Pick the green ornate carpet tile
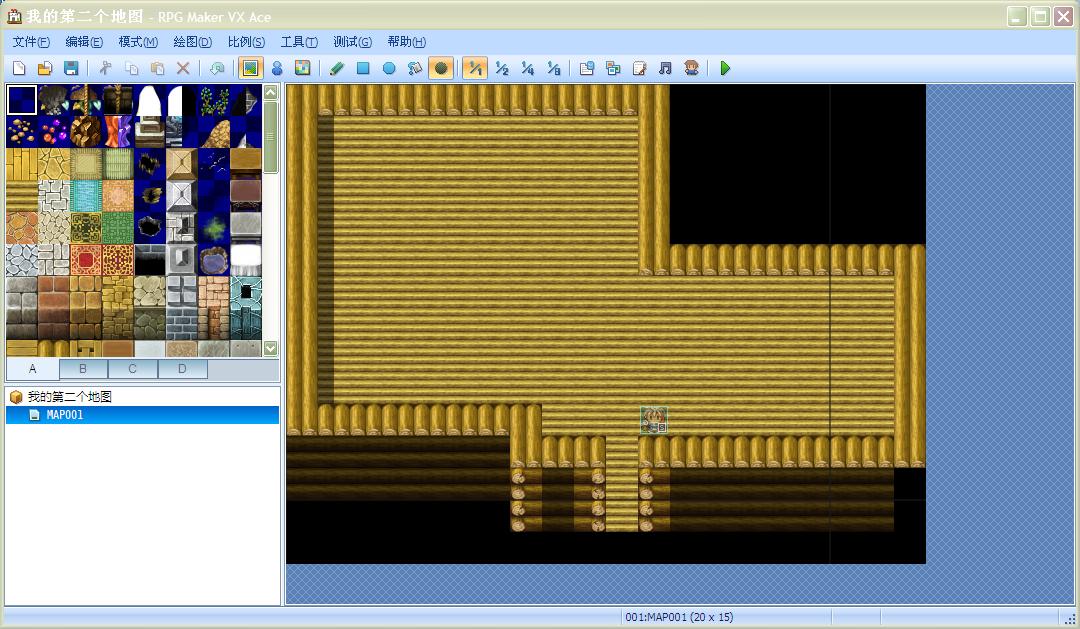 [117, 227]
